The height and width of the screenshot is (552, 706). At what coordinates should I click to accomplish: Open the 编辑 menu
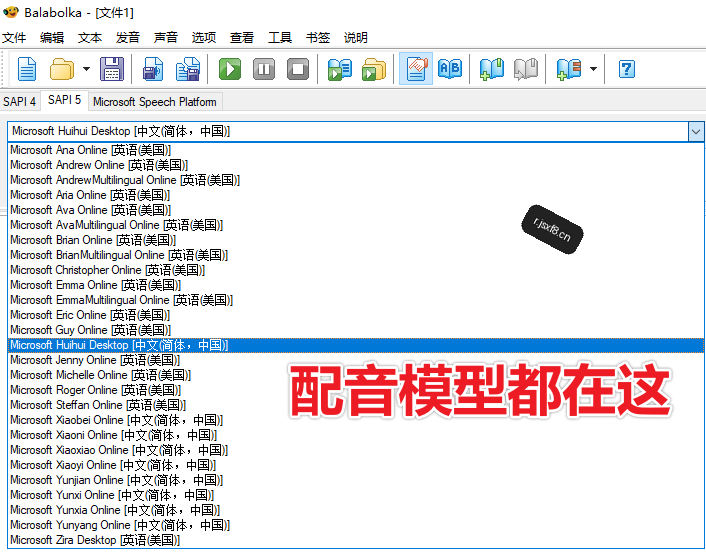pos(52,37)
